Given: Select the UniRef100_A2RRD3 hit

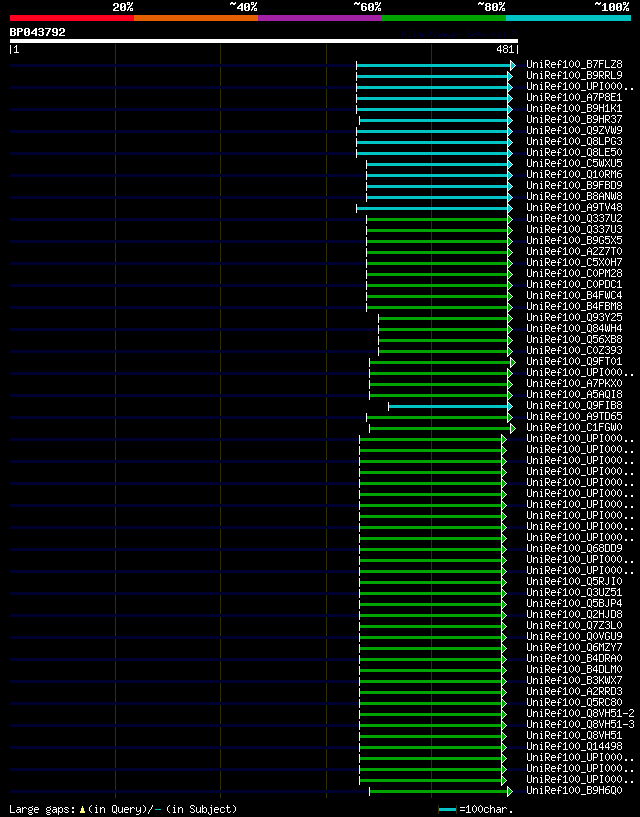Looking at the screenshot, I should pos(574,691).
